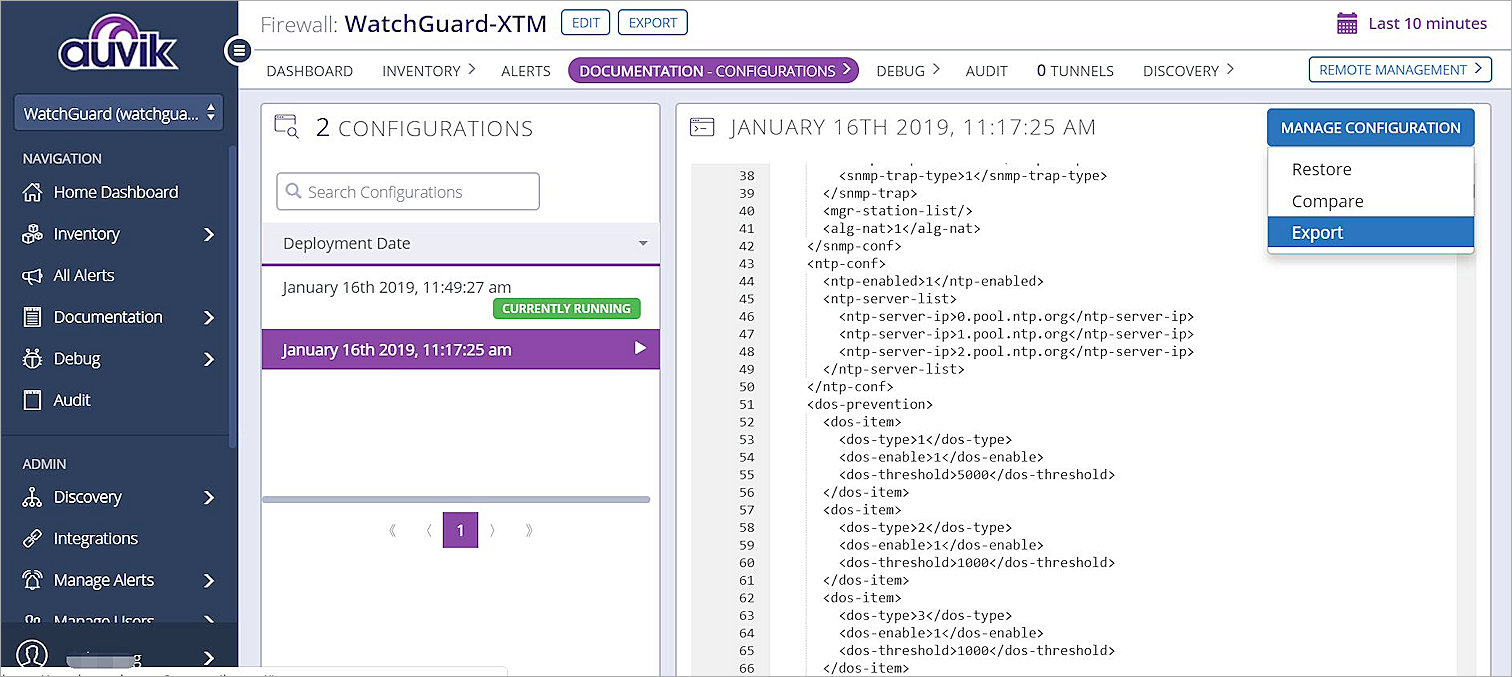
Task: Click inside the Search Configurations field
Action: pyautogui.click(x=408, y=191)
